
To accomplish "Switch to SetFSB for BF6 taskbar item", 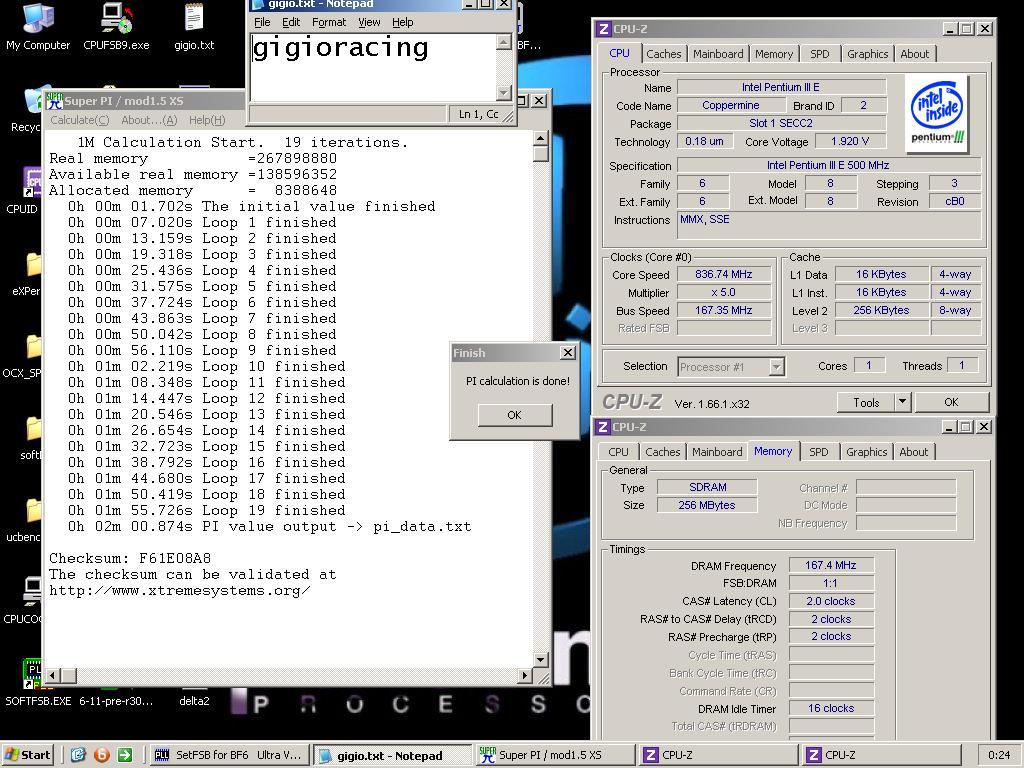I will click(228, 755).
